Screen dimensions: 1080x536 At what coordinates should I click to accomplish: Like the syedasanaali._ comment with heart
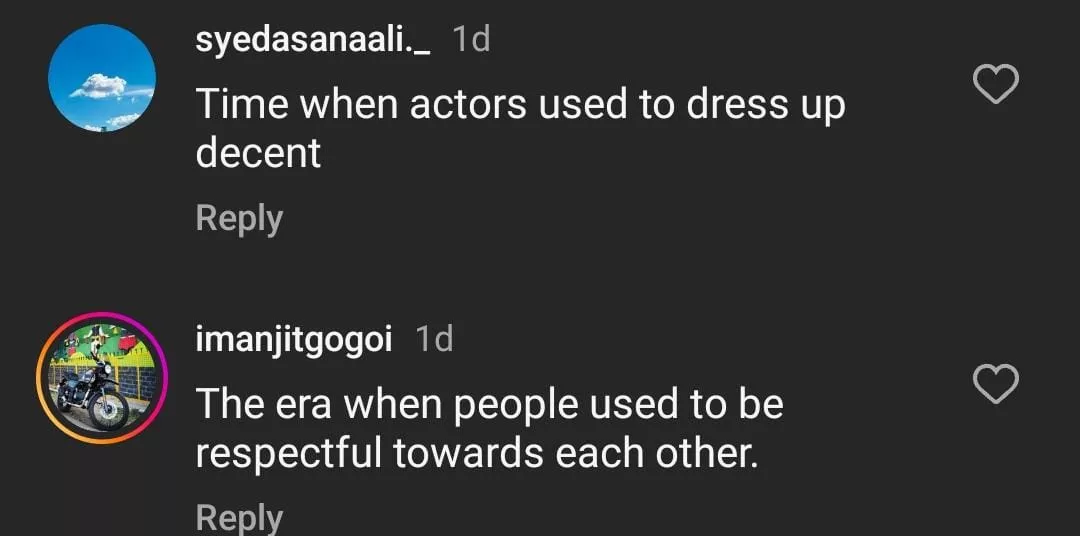point(995,85)
